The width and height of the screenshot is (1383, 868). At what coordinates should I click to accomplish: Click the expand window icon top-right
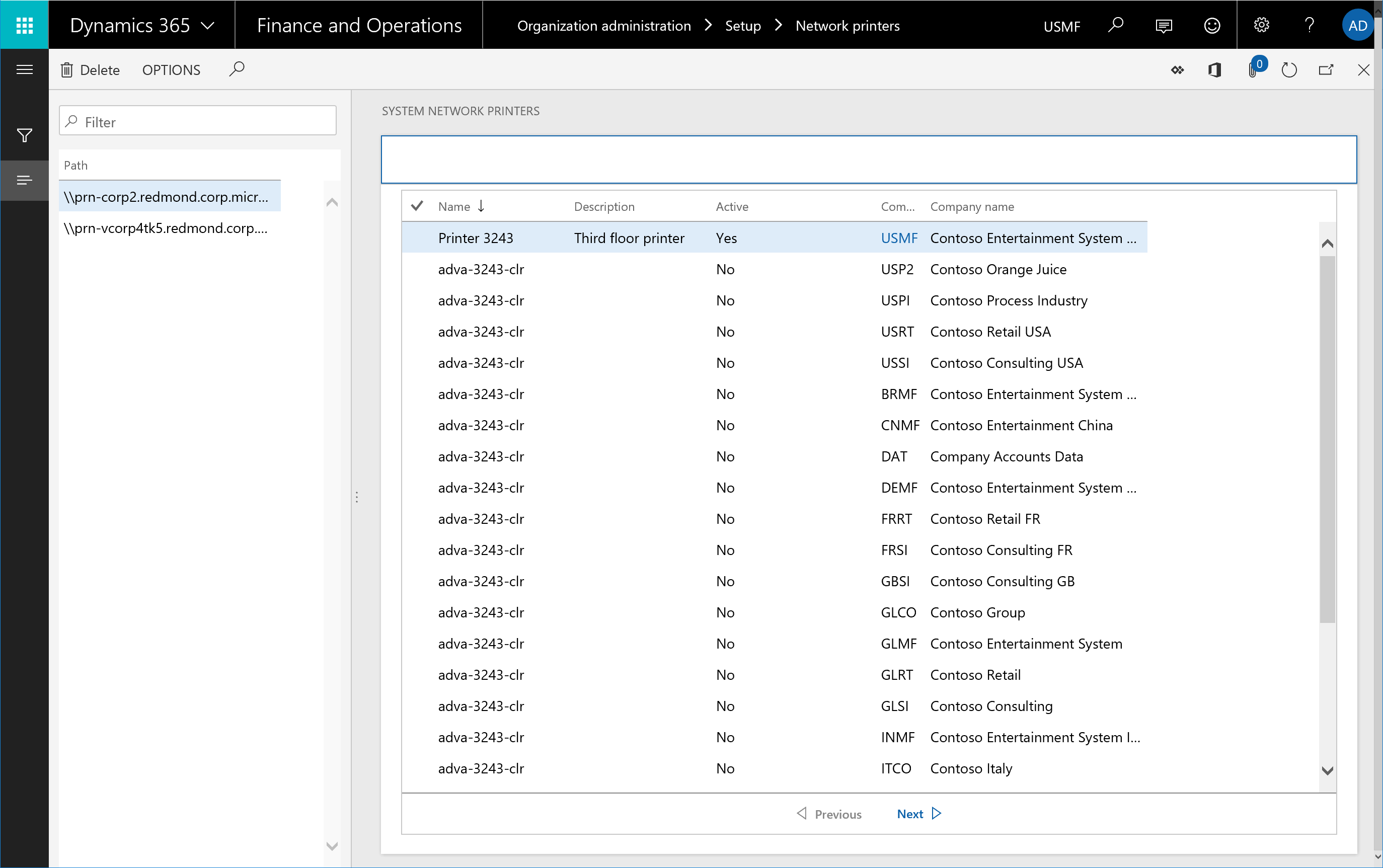click(x=1326, y=69)
